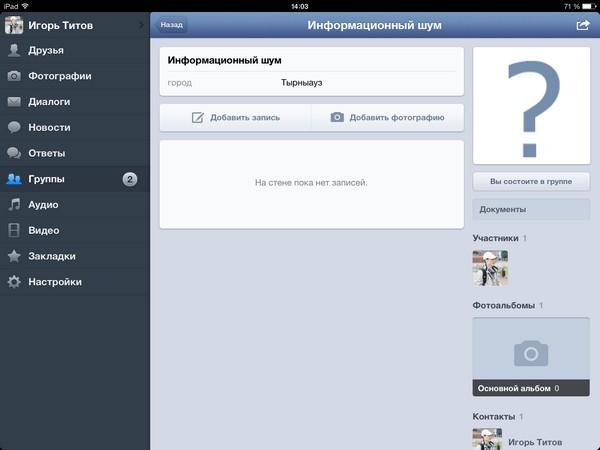Open Audio via the Аудио music note icon

coord(14,205)
